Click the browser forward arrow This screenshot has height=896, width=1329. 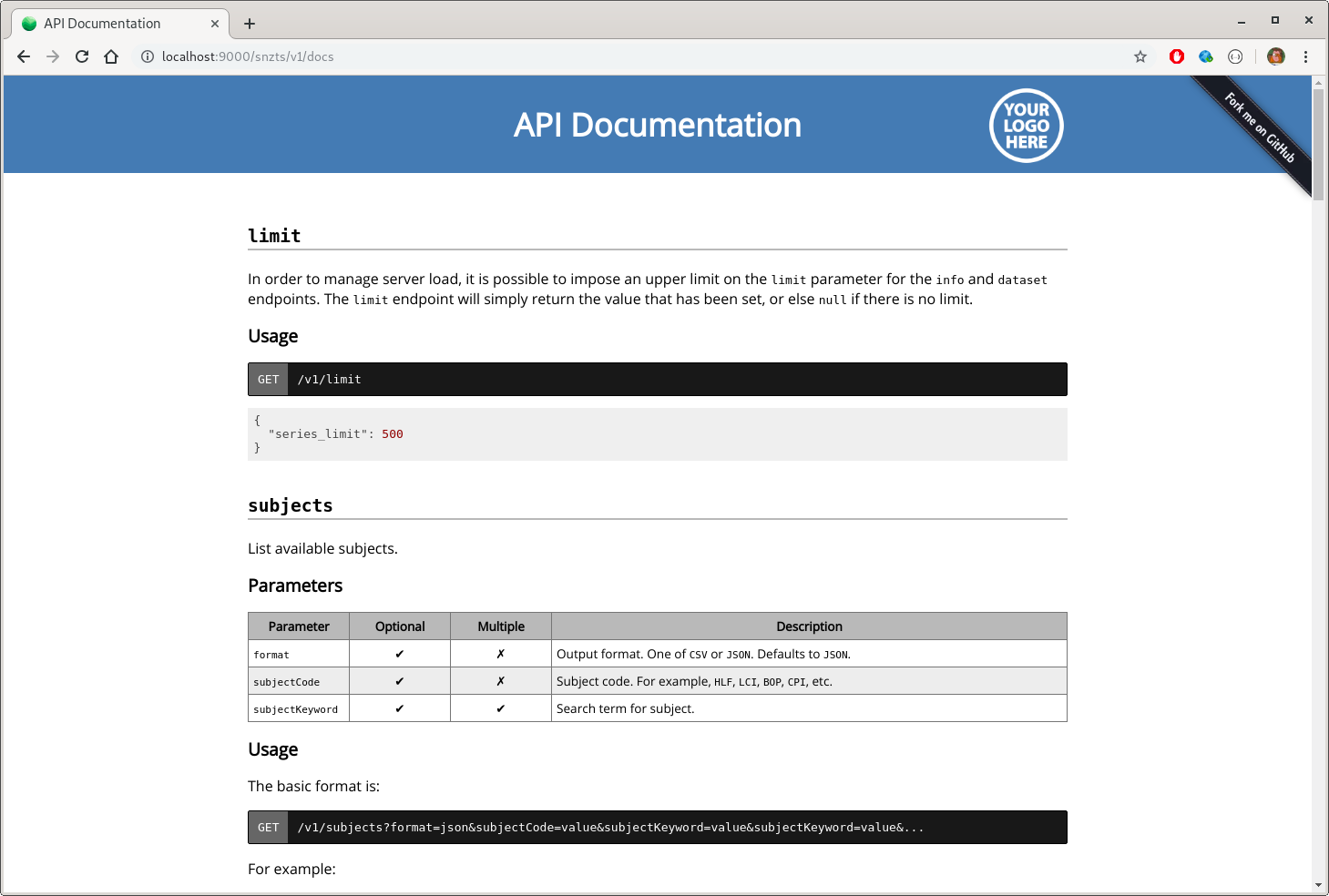tap(53, 56)
